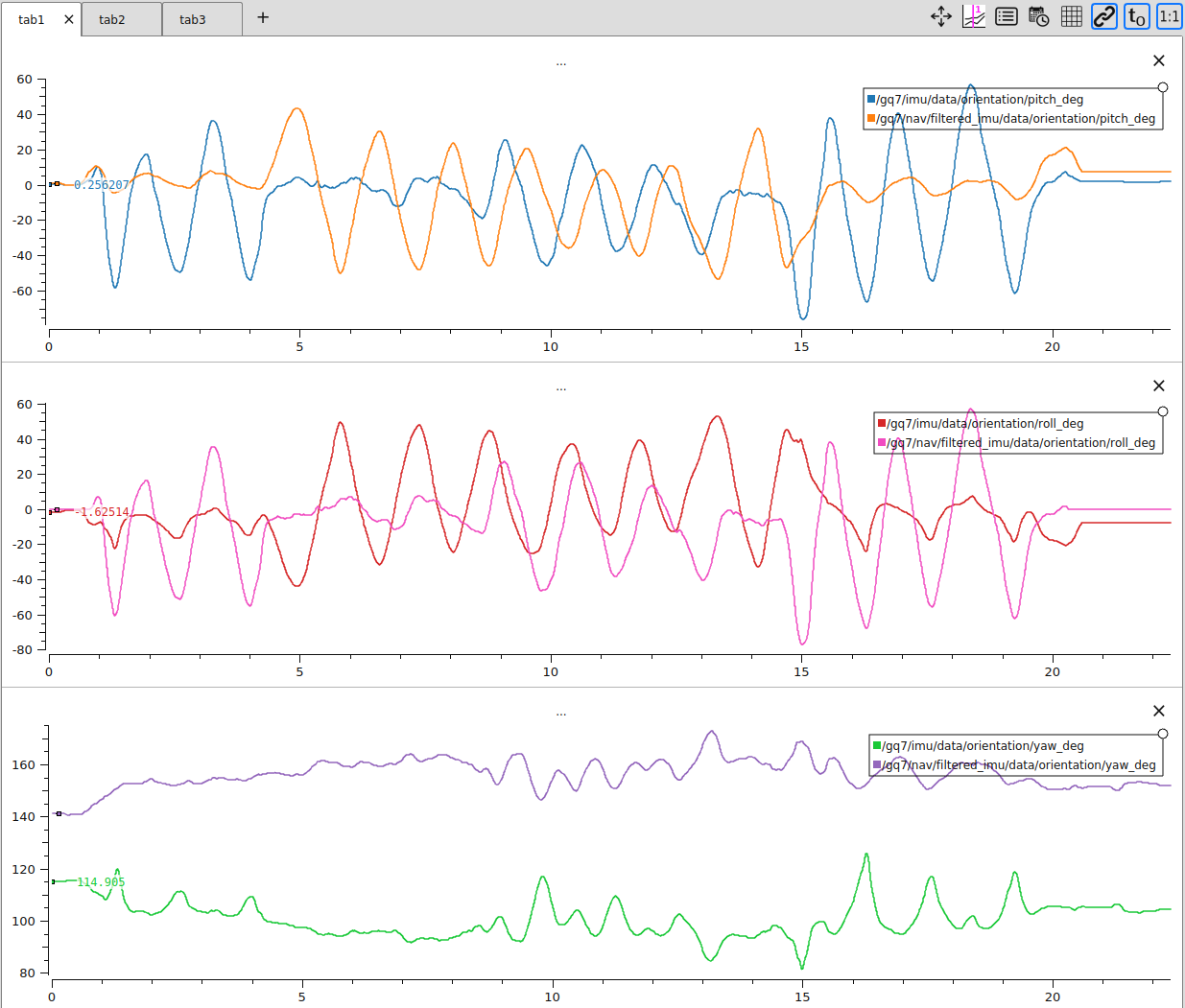Image resolution: width=1185 pixels, height=1008 pixels.
Task: Click the date-time scale icon
Action: click(1036, 16)
